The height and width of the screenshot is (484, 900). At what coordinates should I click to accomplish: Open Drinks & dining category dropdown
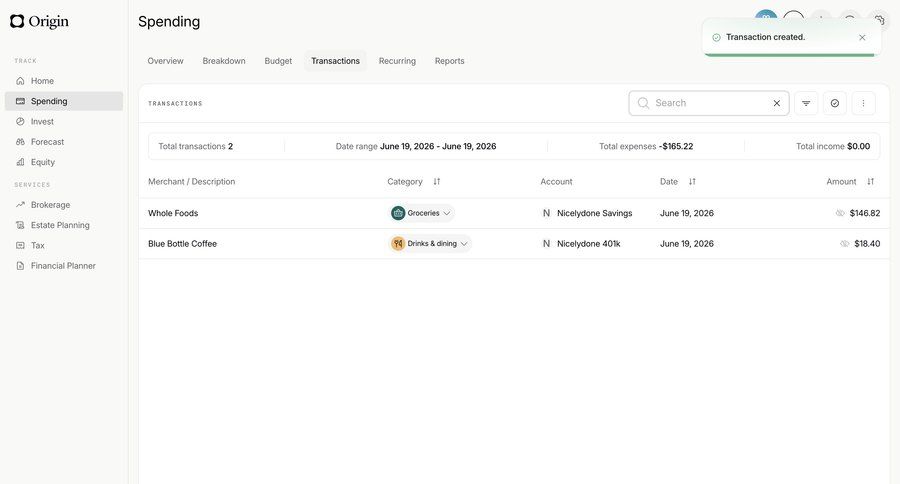pos(430,243)
